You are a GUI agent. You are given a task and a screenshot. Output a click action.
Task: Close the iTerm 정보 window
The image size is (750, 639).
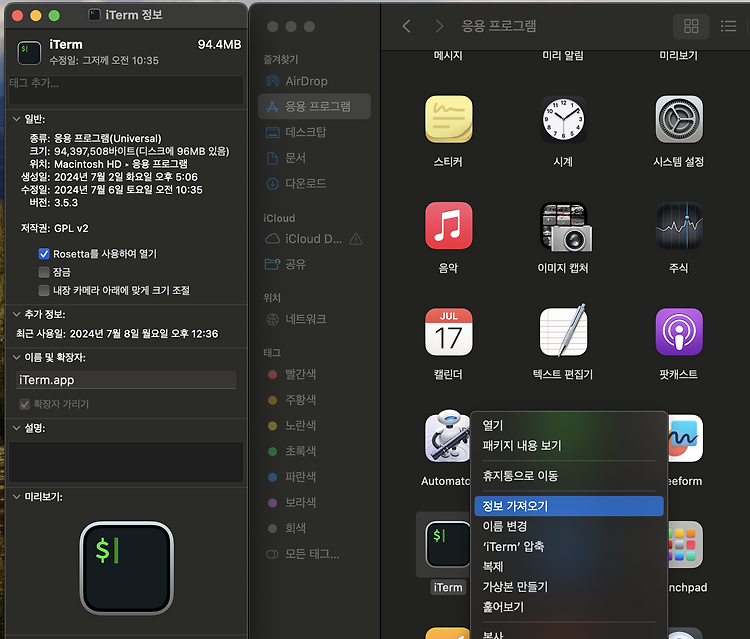click(x=18, y=15)
